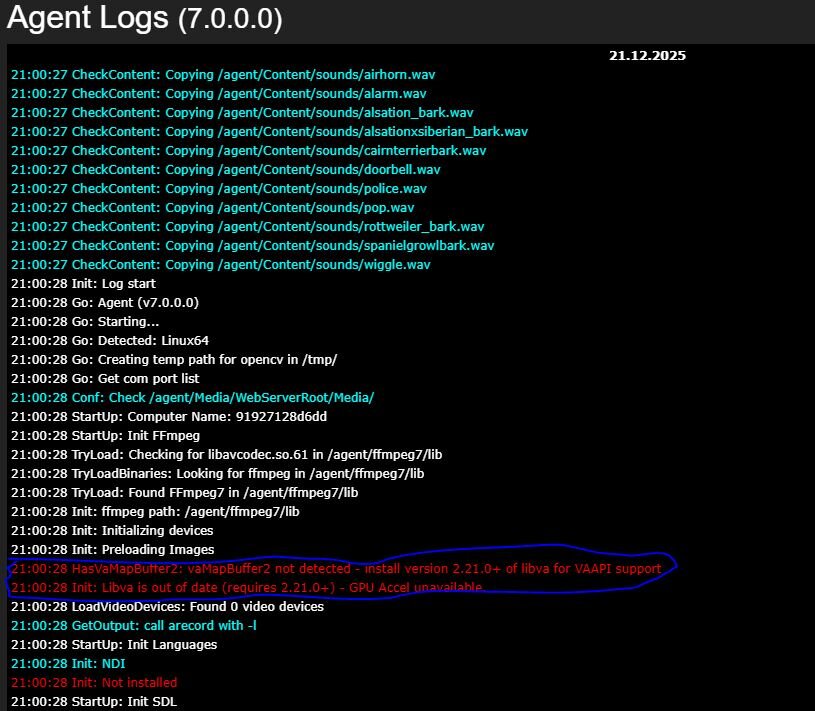The width and height of the screenshot is (815, 711).
Task: Select 'Go: Detected: Linux64' line
Action: point(110,340)
